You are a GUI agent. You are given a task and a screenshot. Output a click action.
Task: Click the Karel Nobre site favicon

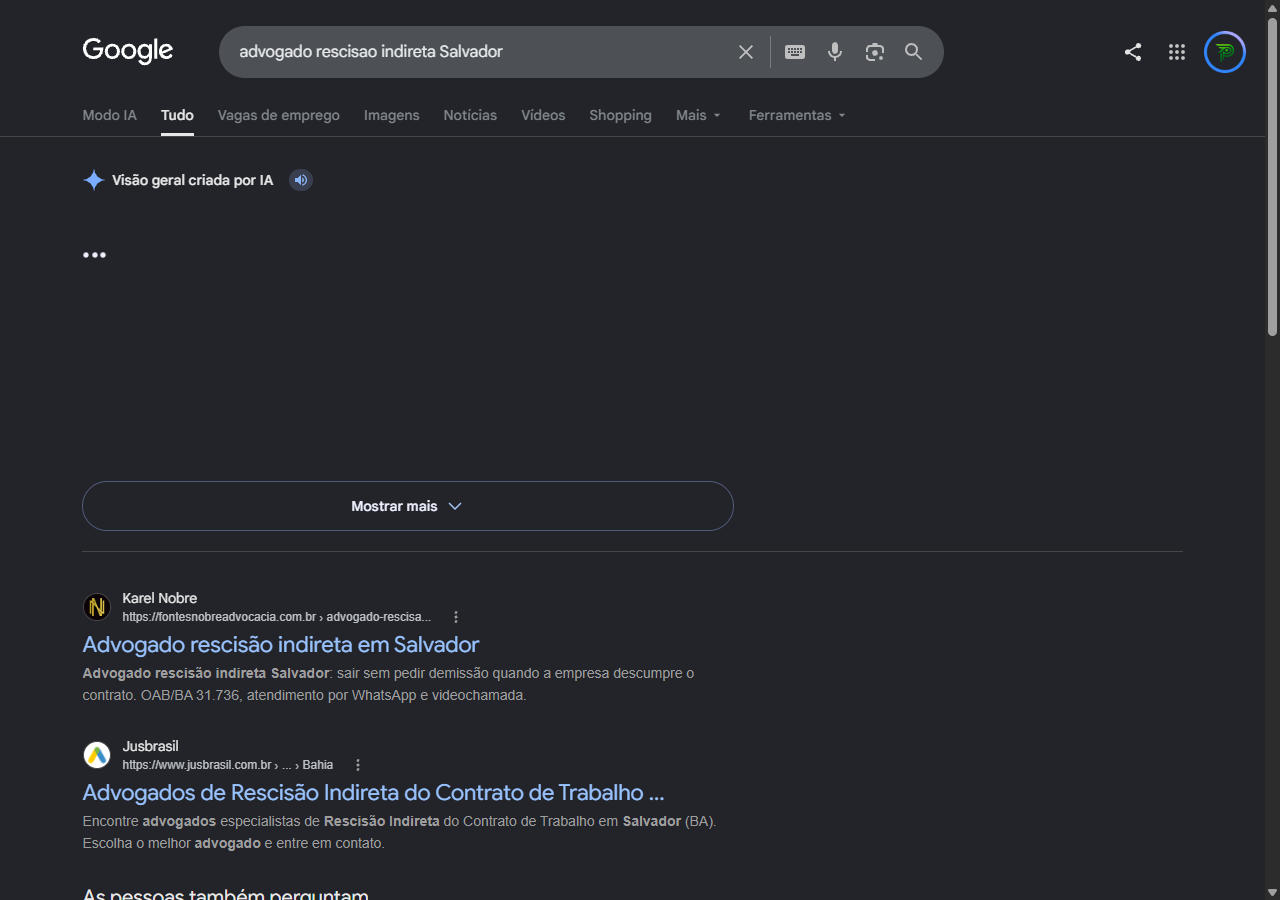click(97, 607)
